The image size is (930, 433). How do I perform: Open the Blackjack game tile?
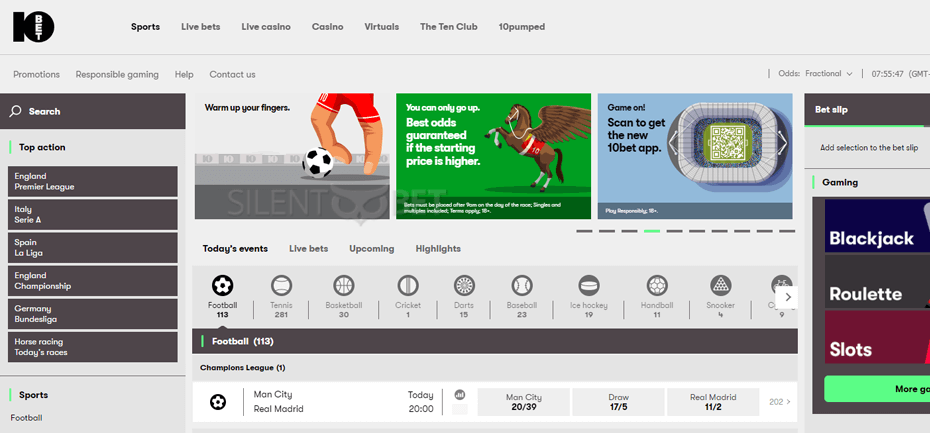tap(877, 226)
